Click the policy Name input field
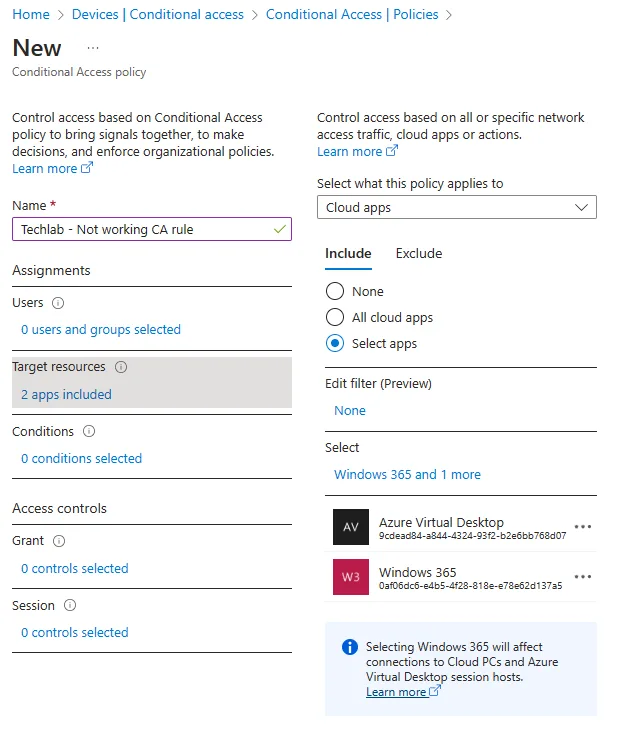626x737 pixels. pyautogui.click(x=143, y=230)
